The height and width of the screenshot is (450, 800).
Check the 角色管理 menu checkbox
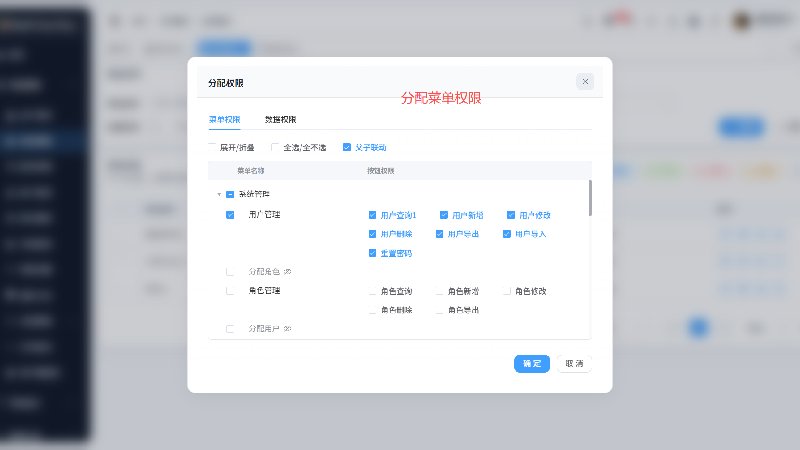[x=230, y=291]
